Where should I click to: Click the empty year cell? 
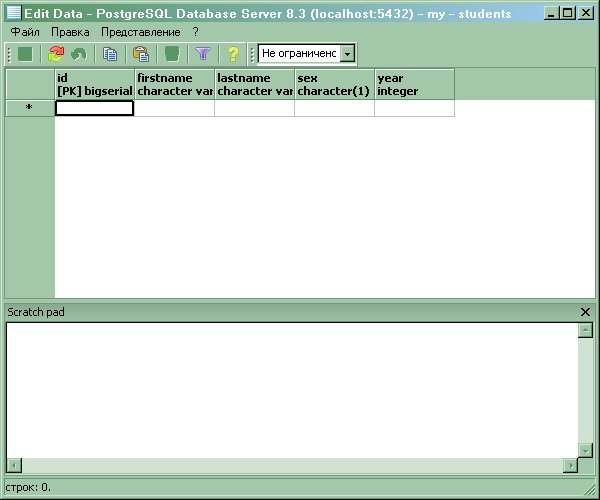pos(414,108)
